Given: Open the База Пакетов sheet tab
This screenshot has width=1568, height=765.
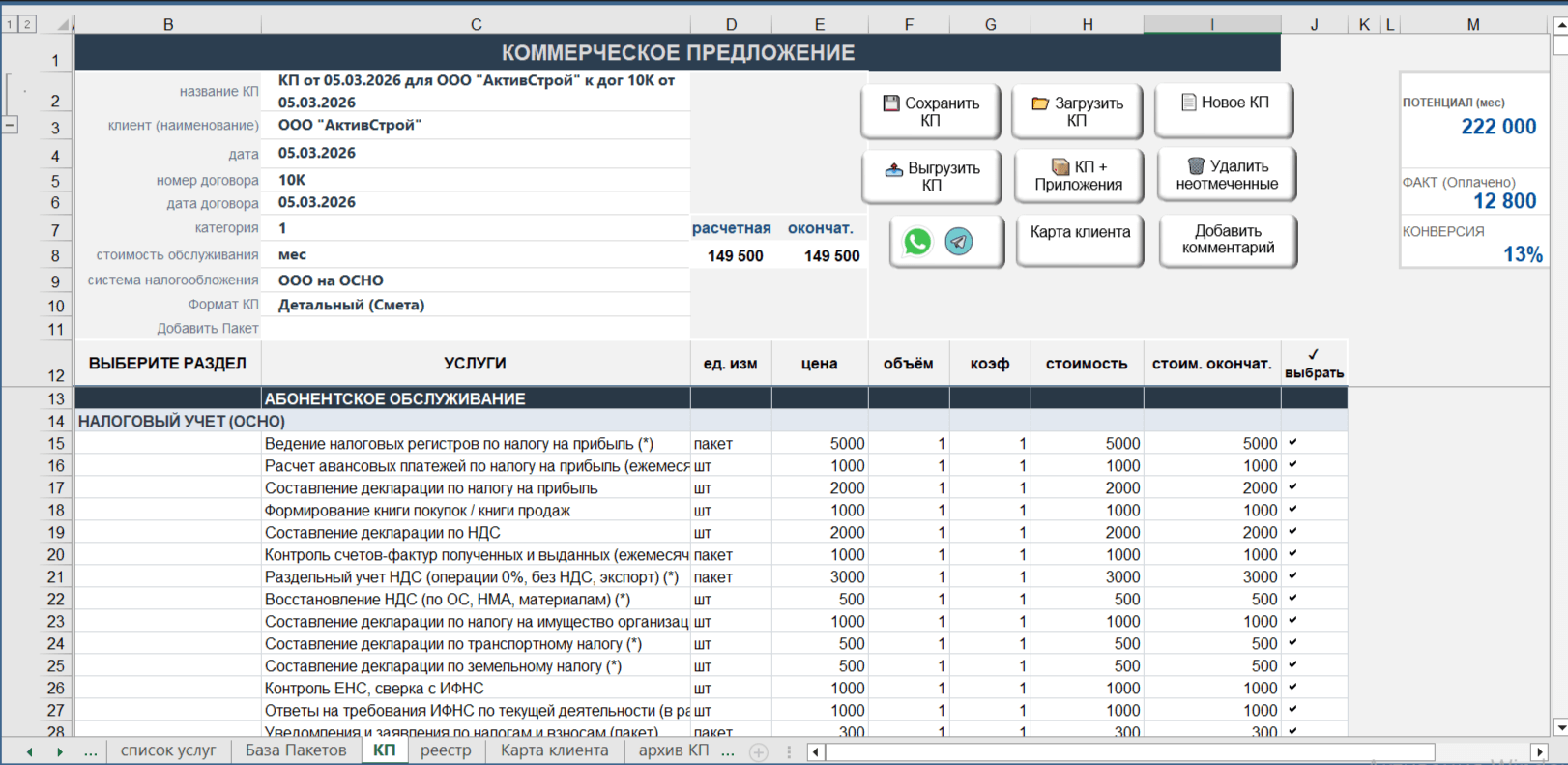Looking at the screenshot, I should (296, 750).
